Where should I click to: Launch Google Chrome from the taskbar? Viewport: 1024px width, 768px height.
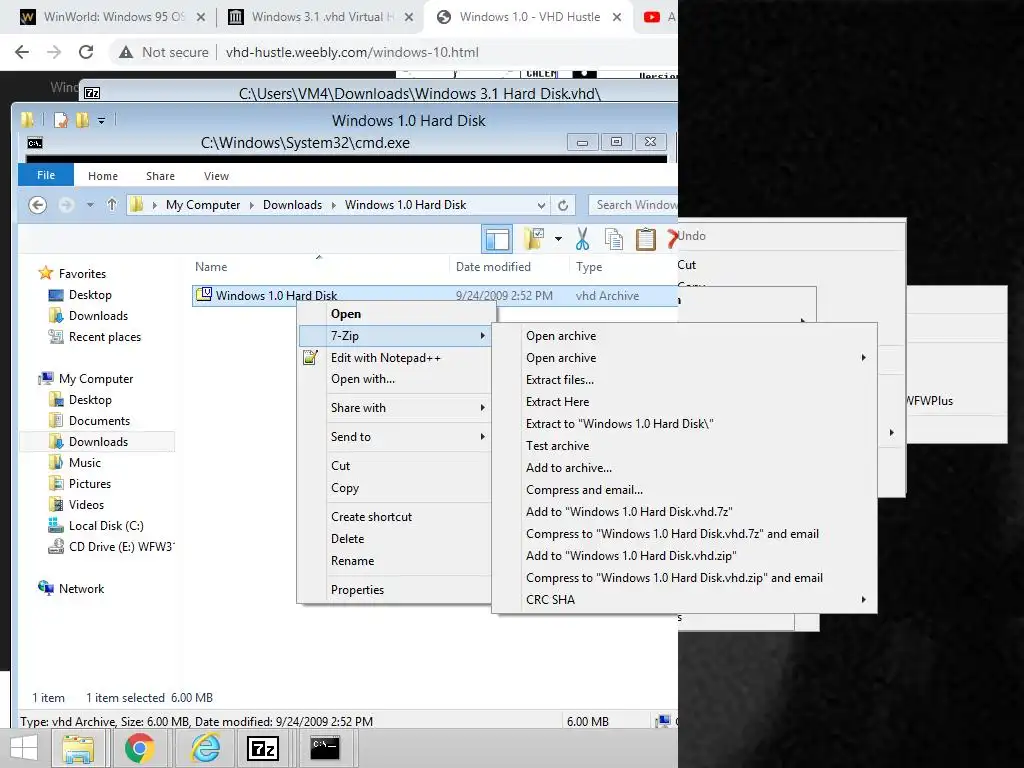tap(140, 748)
